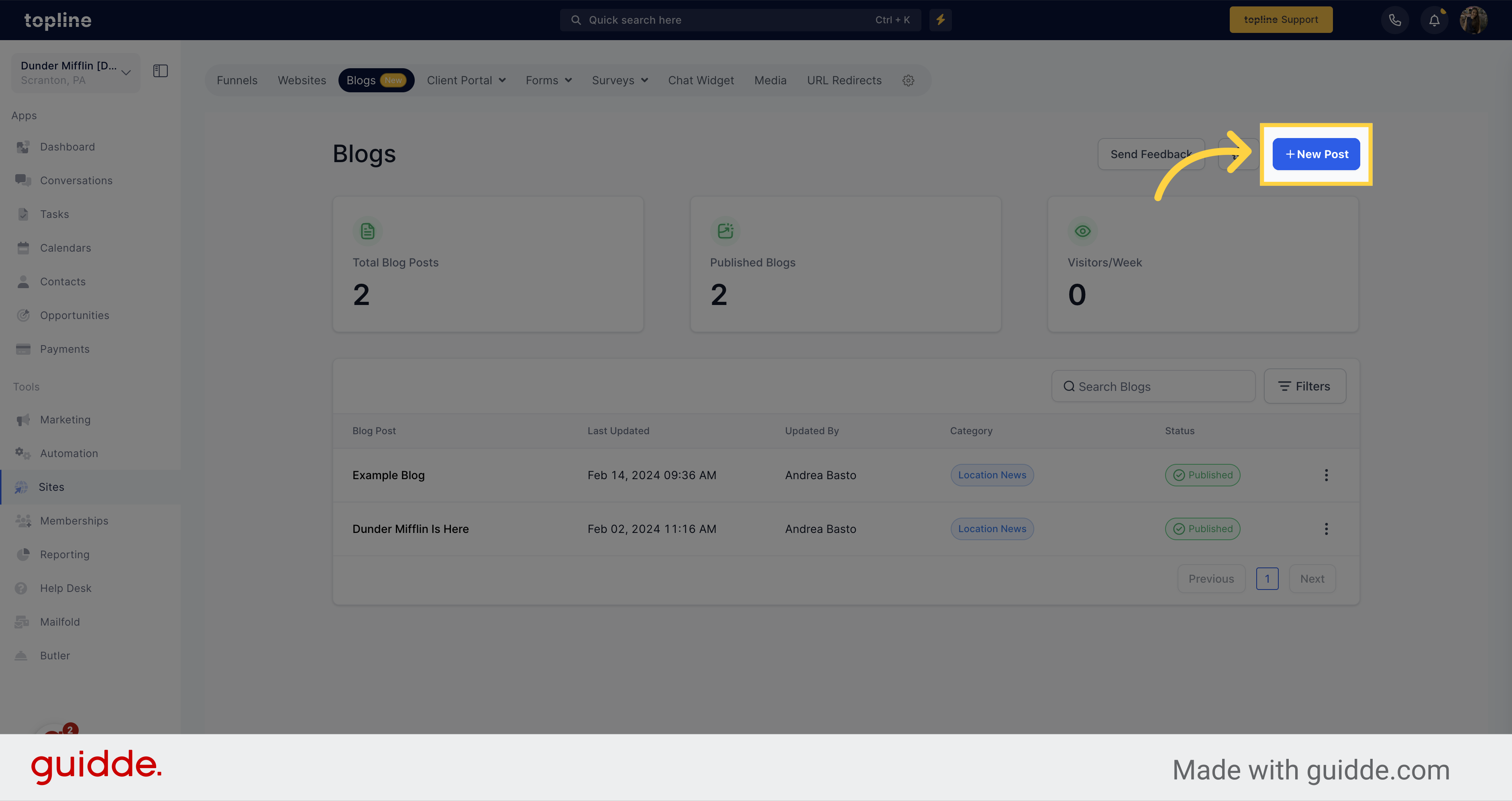Click the Blog Post column header
The width and height of the screenshot is (1512, 801).
[374, 431]
